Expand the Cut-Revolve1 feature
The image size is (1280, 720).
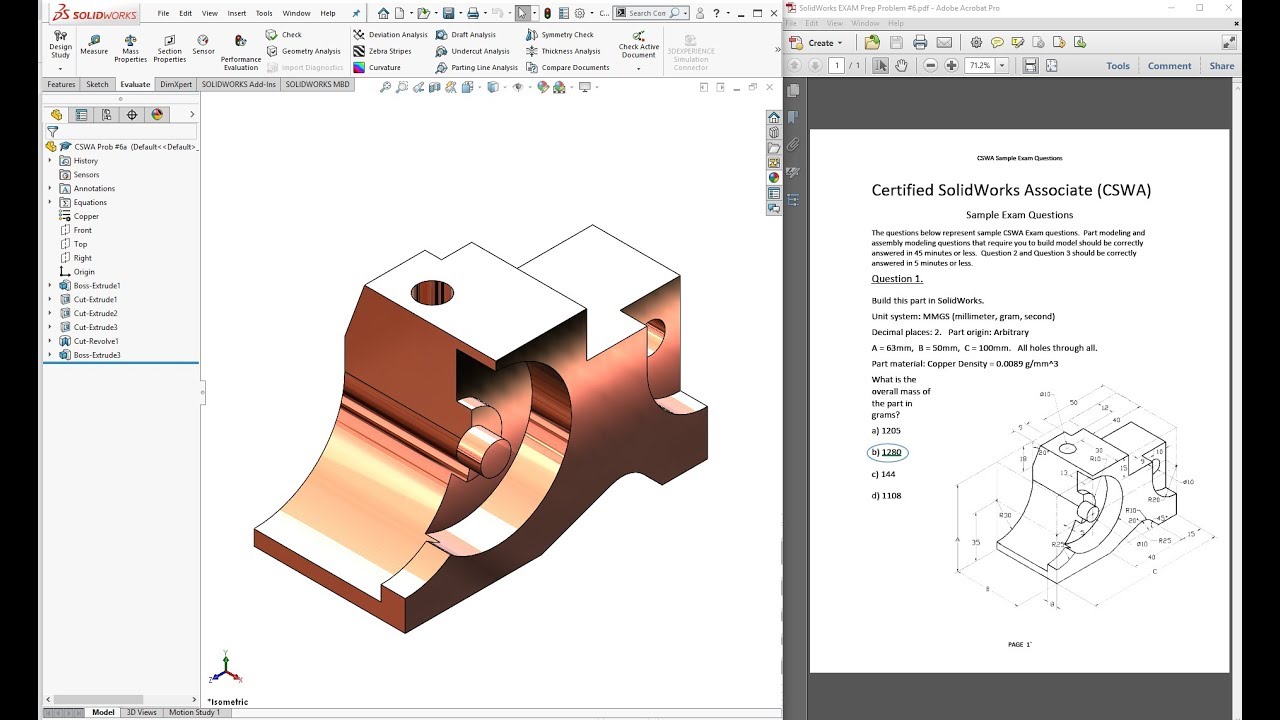50,341
